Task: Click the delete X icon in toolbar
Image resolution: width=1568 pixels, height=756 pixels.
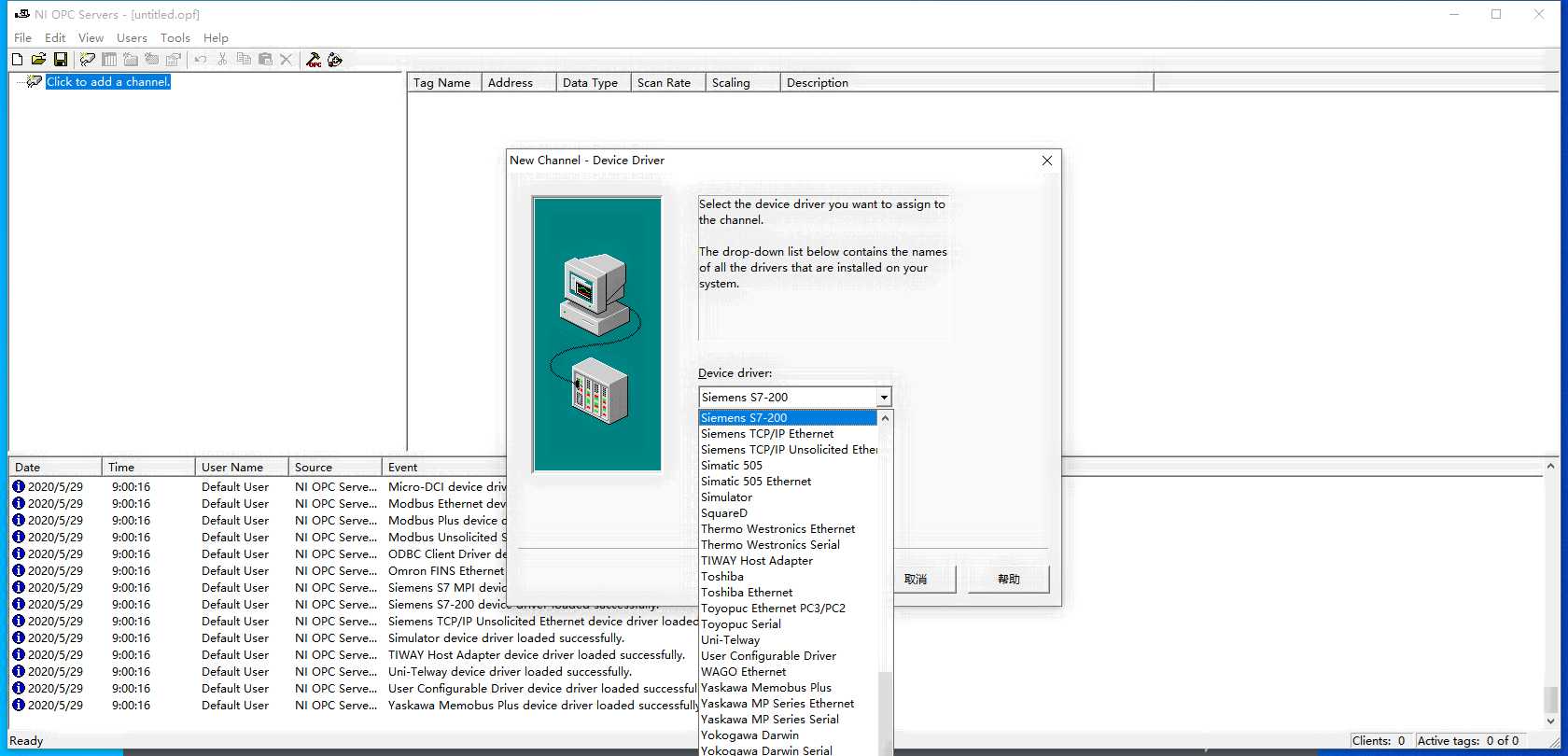Action: click(x=287, y=59)
